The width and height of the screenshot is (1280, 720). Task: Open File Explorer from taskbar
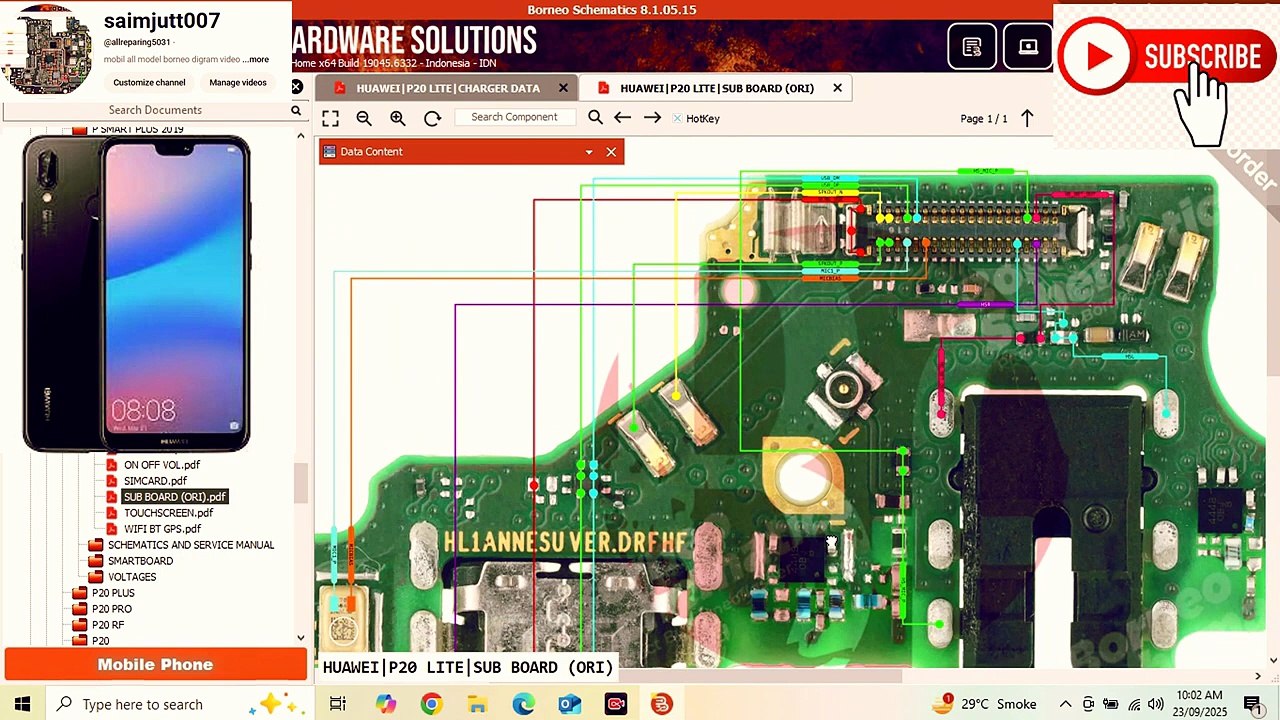tap(477, 704)
